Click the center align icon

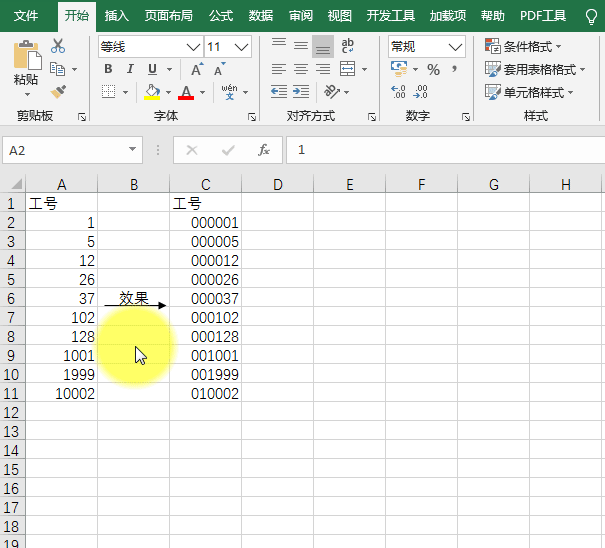point(301,70)
